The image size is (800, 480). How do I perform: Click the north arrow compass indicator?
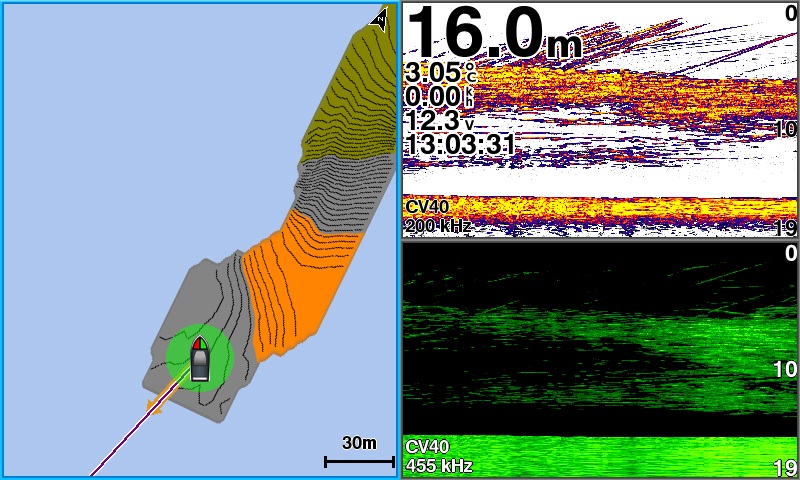[379, 18]
